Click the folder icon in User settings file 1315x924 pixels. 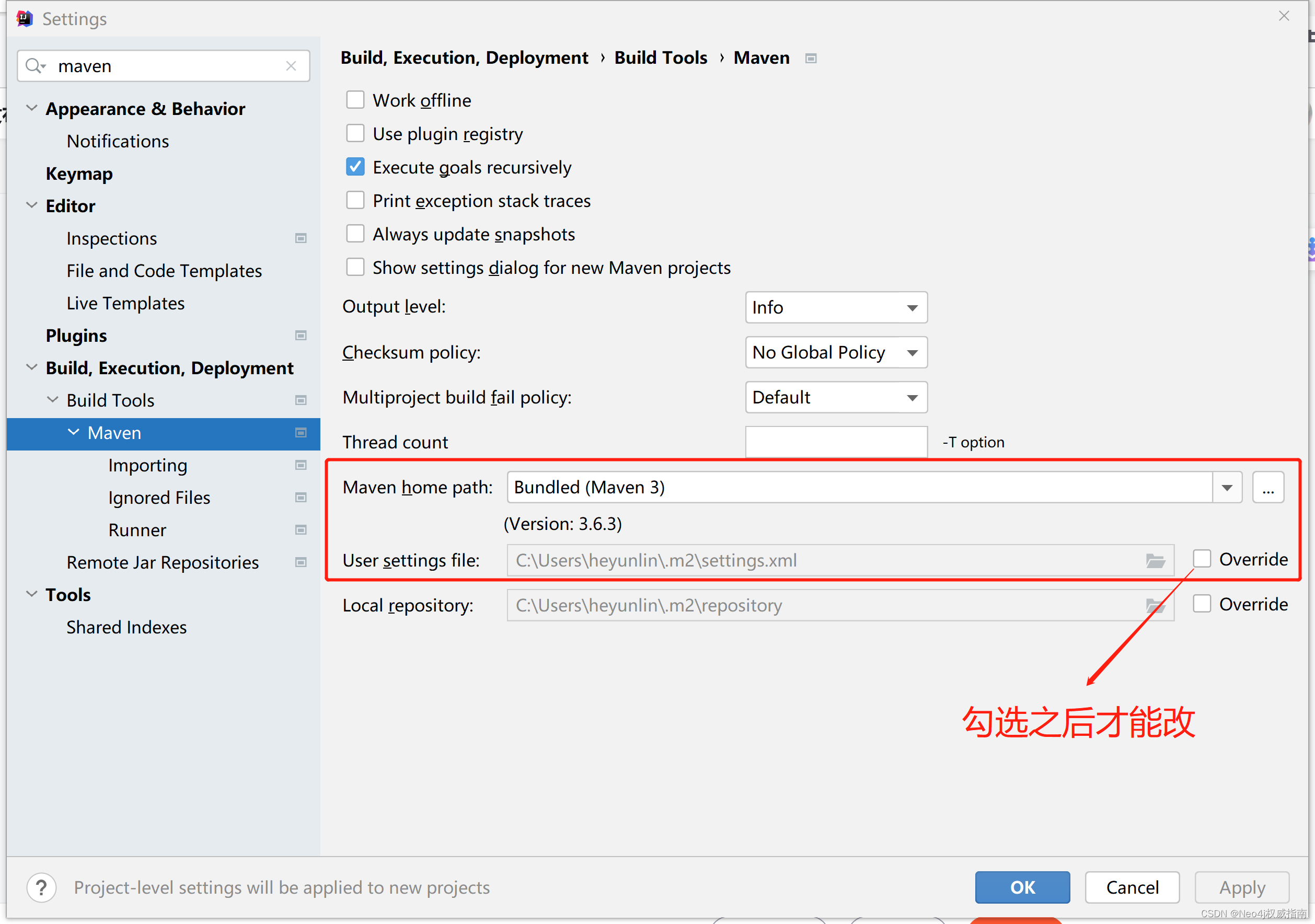coord(1155,560)
